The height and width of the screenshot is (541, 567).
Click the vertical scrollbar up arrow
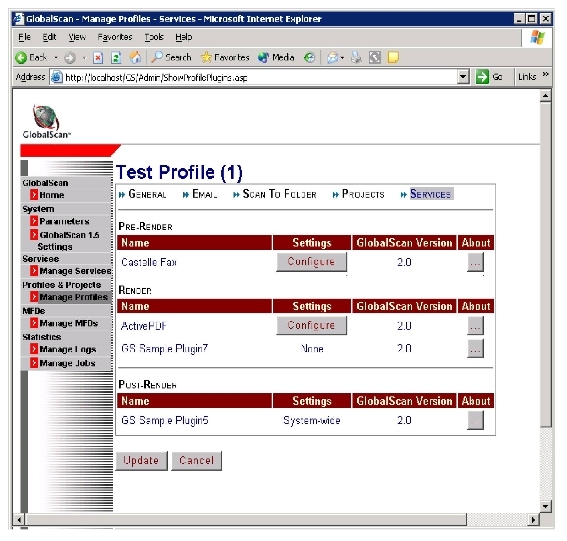coord(545,96)
